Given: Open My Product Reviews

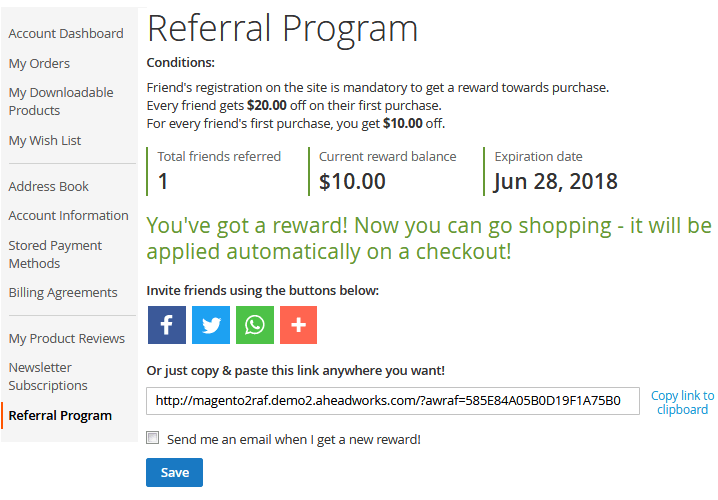Looking at the screenshot, I should tap(67, 338).
